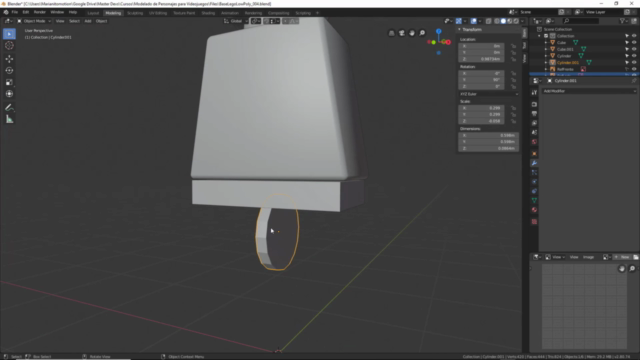This screenshot has width=640, height=360.
Task: Open the Object Mode dropdown
Action: (34, 21)
